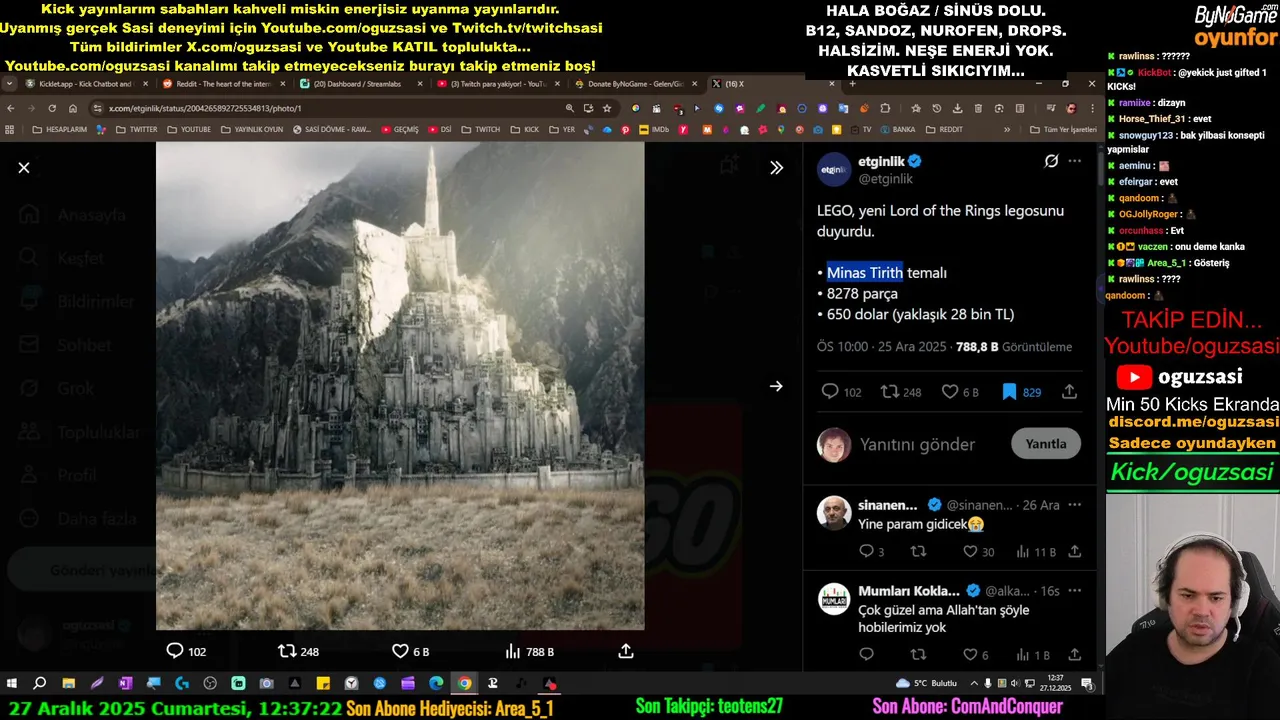The width and height of the screenshot is (1280, 720).
Task: Open the etginlik profile name link
Action: pos(880,161)
